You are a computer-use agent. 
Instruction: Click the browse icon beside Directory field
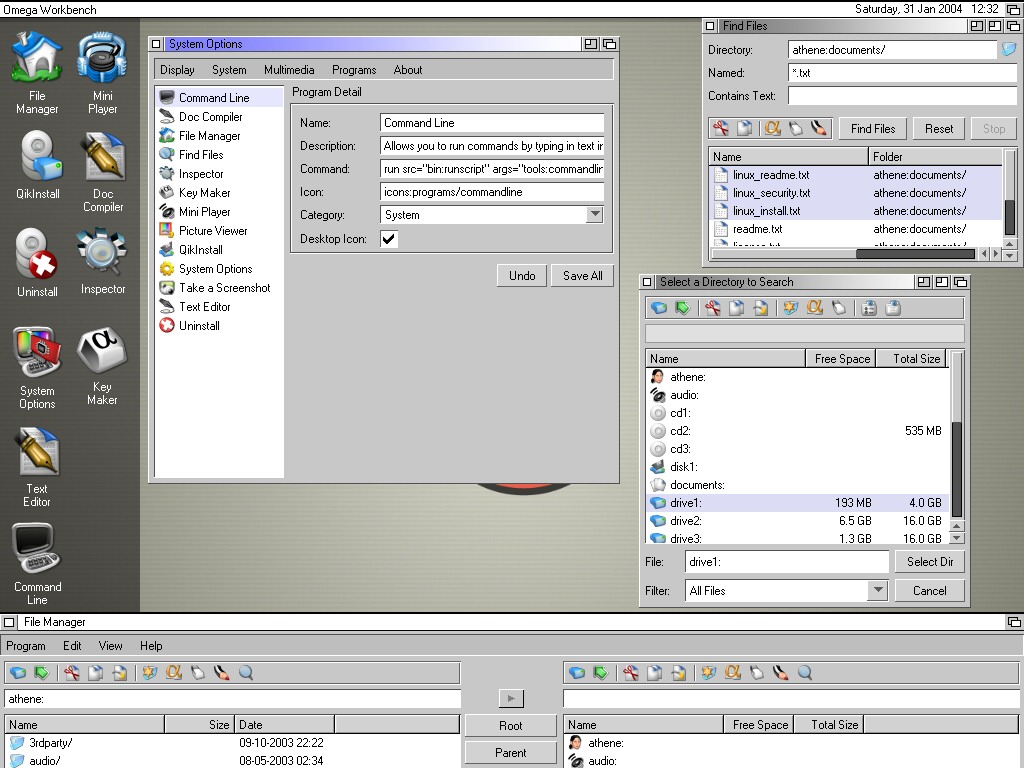1009,50
